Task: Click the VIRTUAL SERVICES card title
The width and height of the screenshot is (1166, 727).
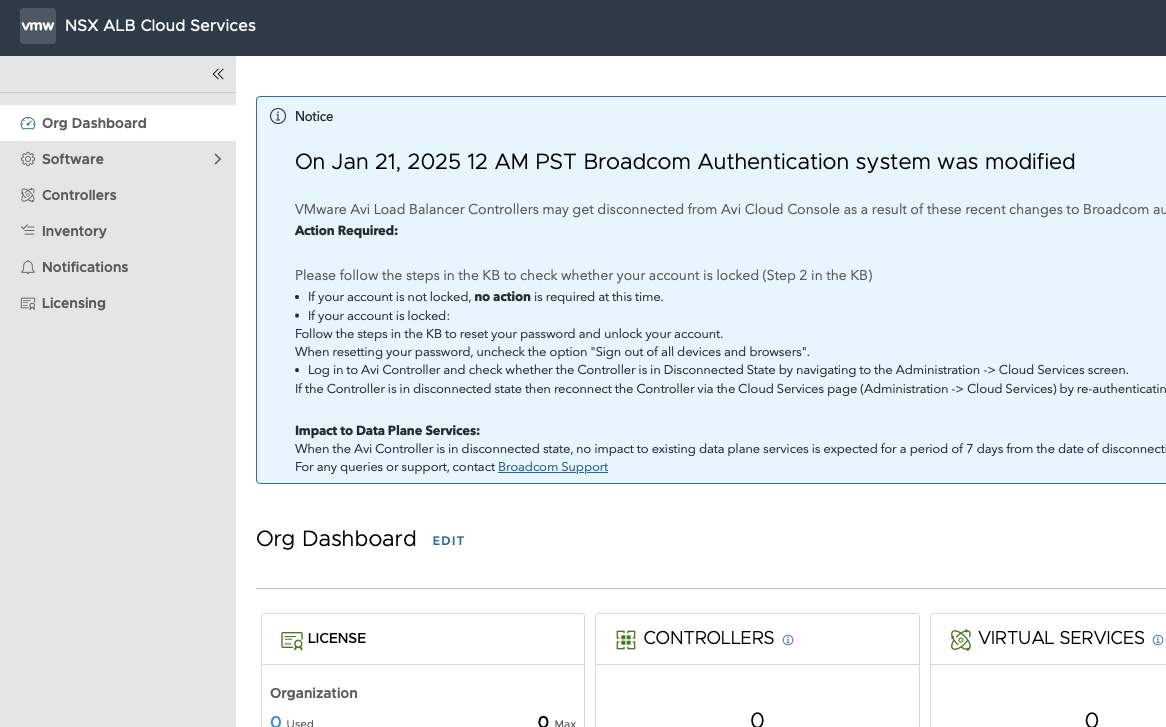Action: (x=1061, y=638)
